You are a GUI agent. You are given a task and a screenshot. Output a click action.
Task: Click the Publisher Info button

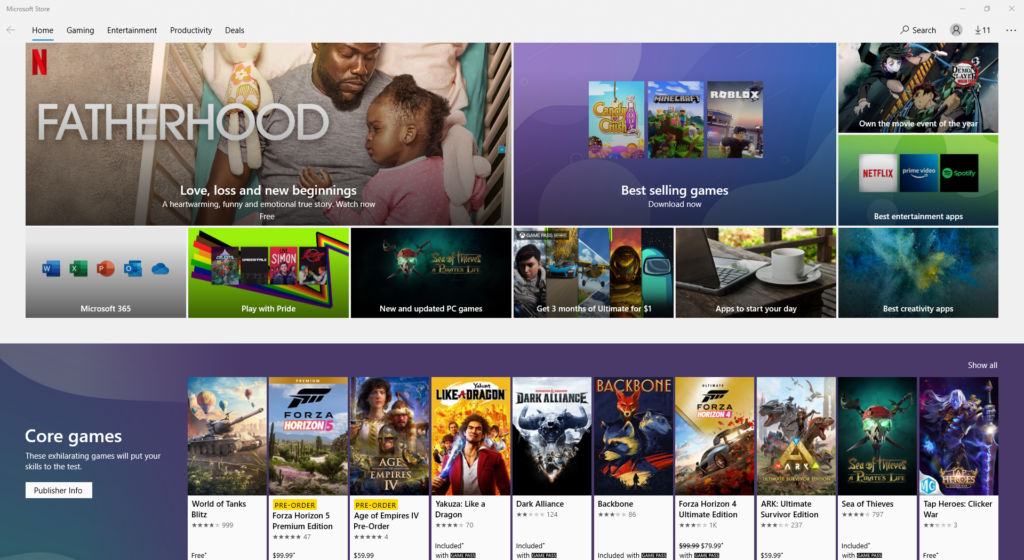pyautogui.click(x=59, y=490)
